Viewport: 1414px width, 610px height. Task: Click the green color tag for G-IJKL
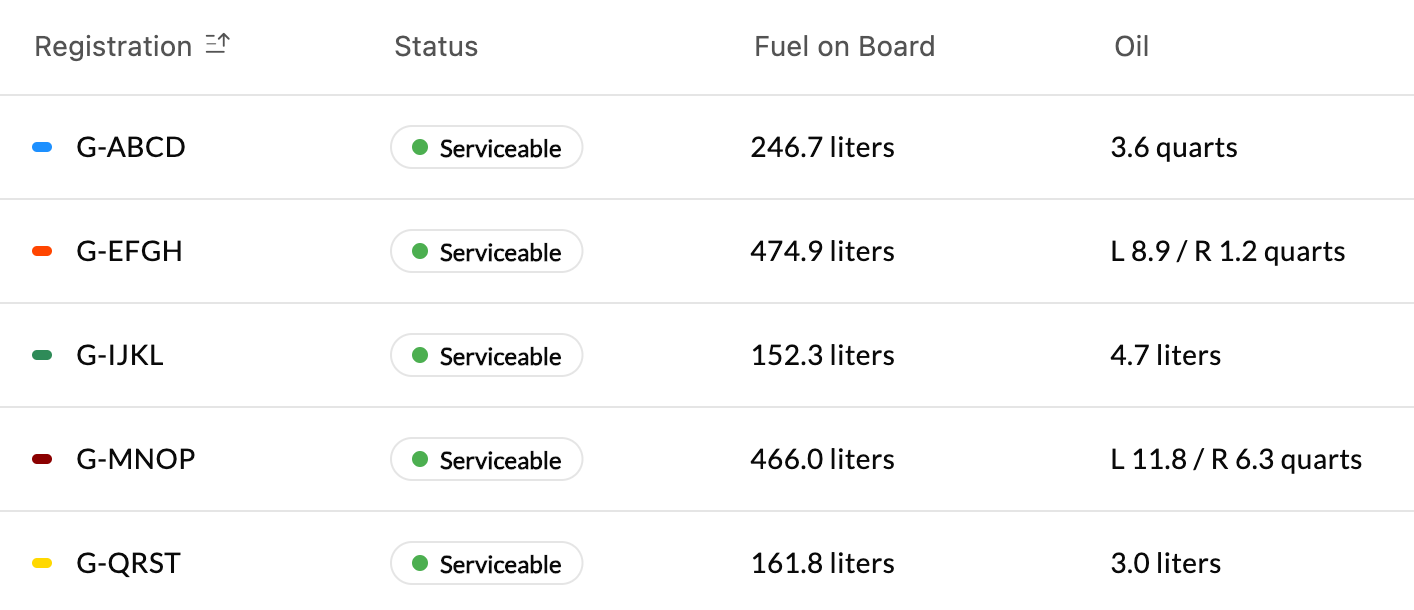tap(42, 356)
